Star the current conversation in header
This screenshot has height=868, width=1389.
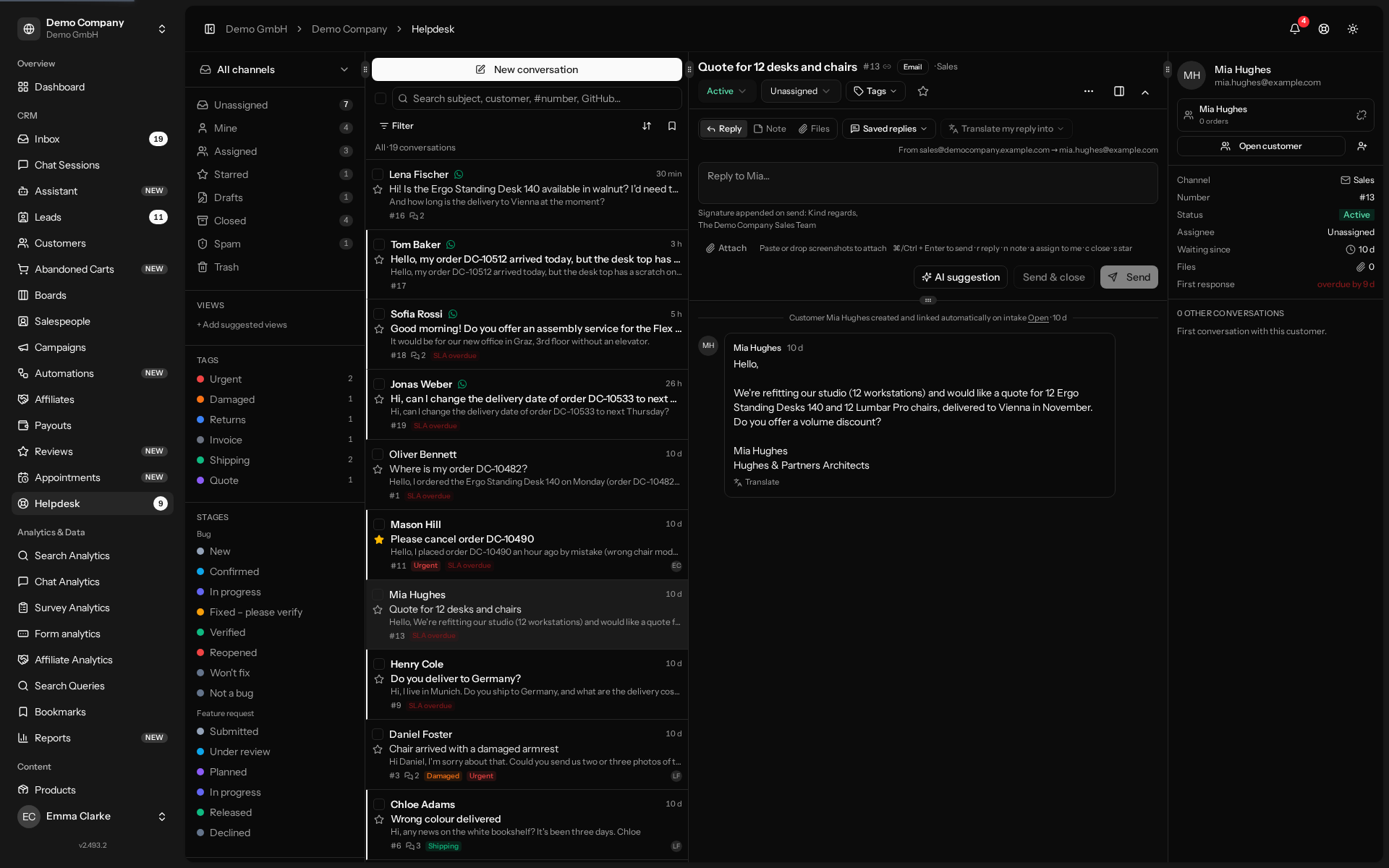[923, 91]
